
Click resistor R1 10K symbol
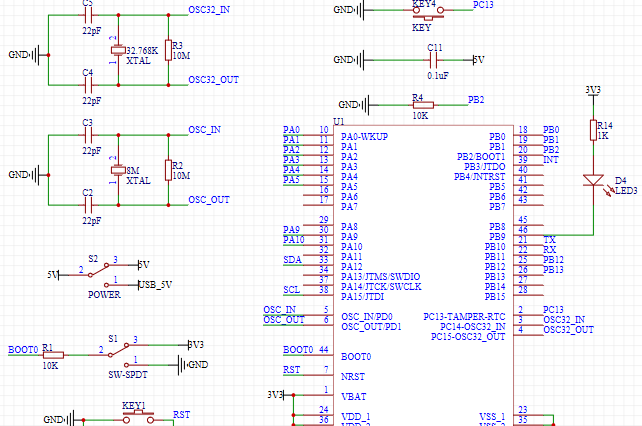click(x=53, y=355)
